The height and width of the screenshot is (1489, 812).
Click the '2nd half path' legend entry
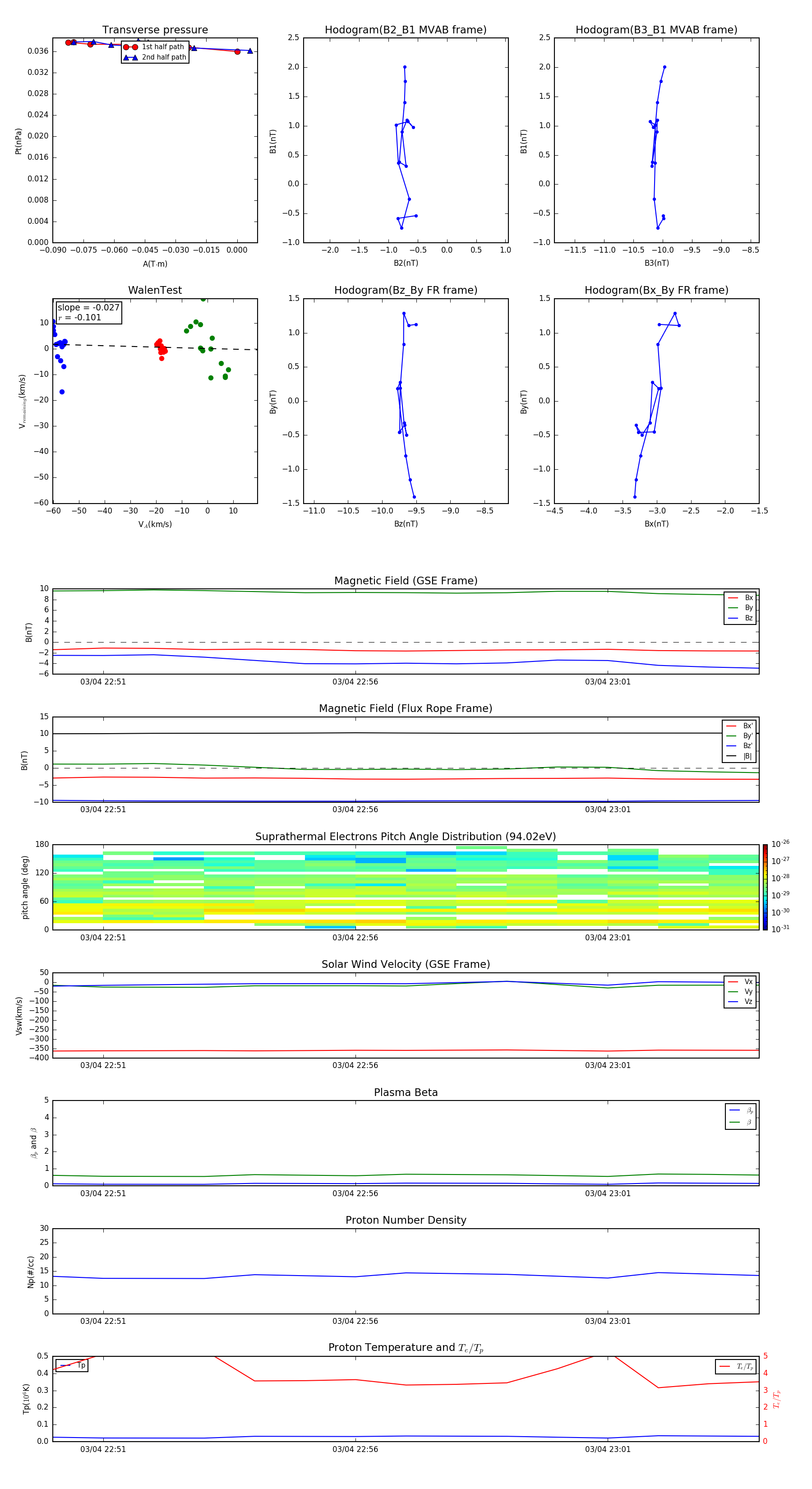(x=154, y=57)
